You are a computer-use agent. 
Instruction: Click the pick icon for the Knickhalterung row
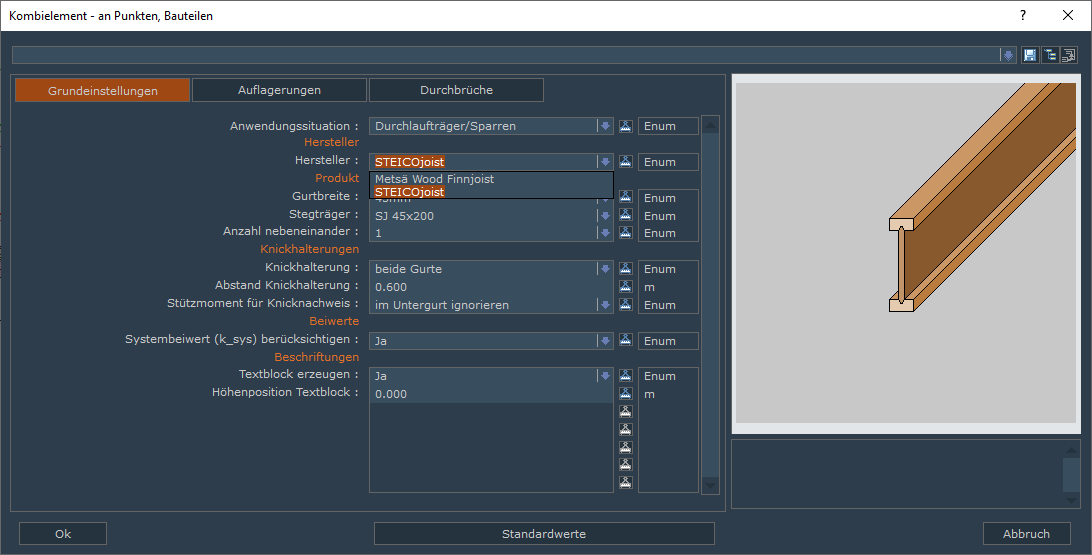pyautogui.click(x=625, y=269)
